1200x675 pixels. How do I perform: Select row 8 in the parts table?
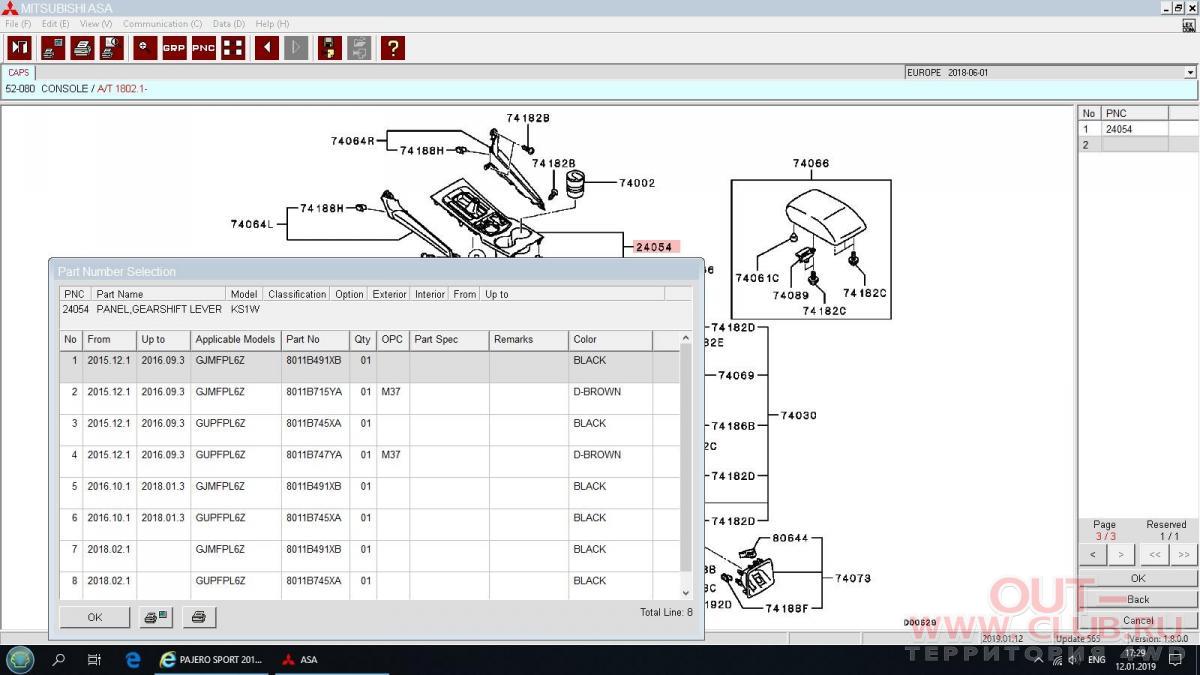tap(369, 586)
